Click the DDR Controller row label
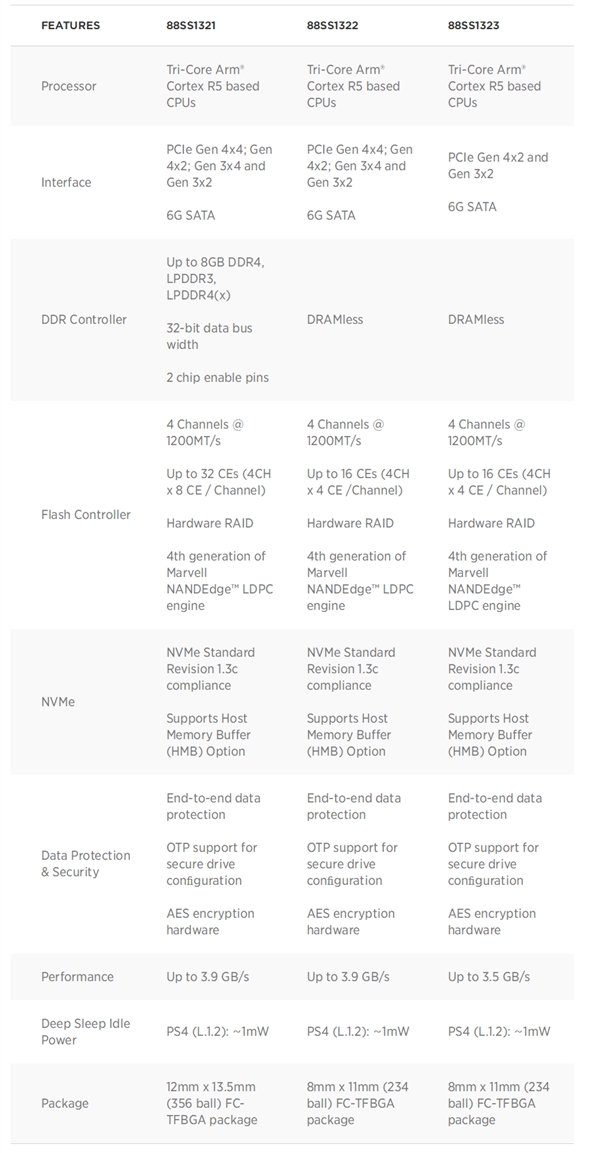The image size is (600, 1153). 84,320
